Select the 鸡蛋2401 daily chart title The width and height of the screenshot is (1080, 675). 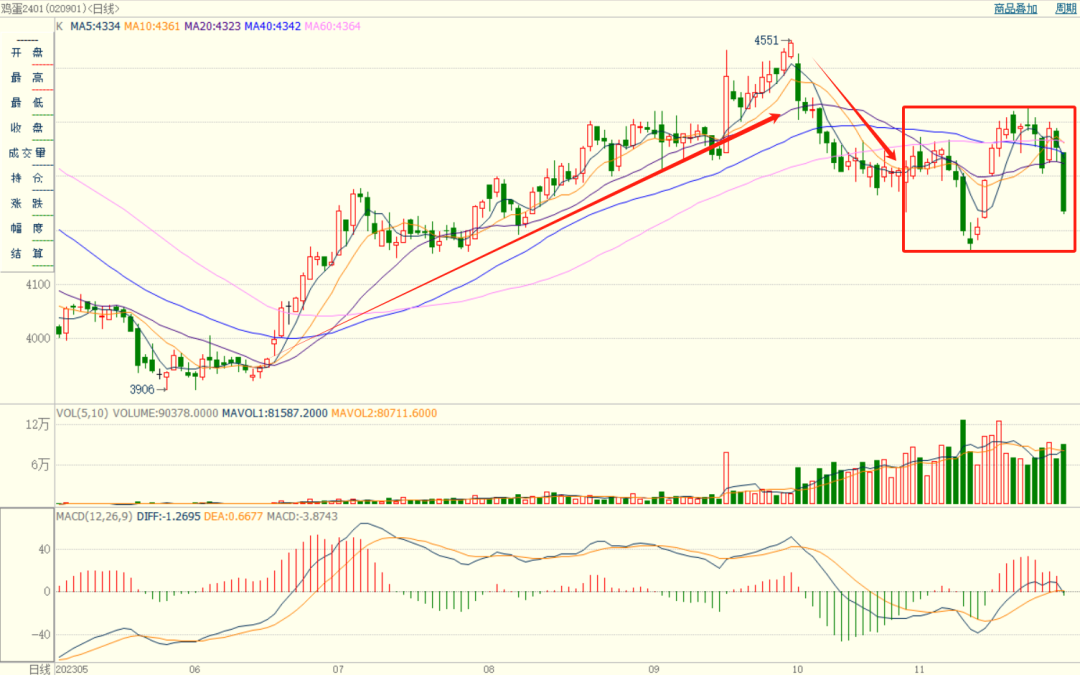click(x=60, y=8)
